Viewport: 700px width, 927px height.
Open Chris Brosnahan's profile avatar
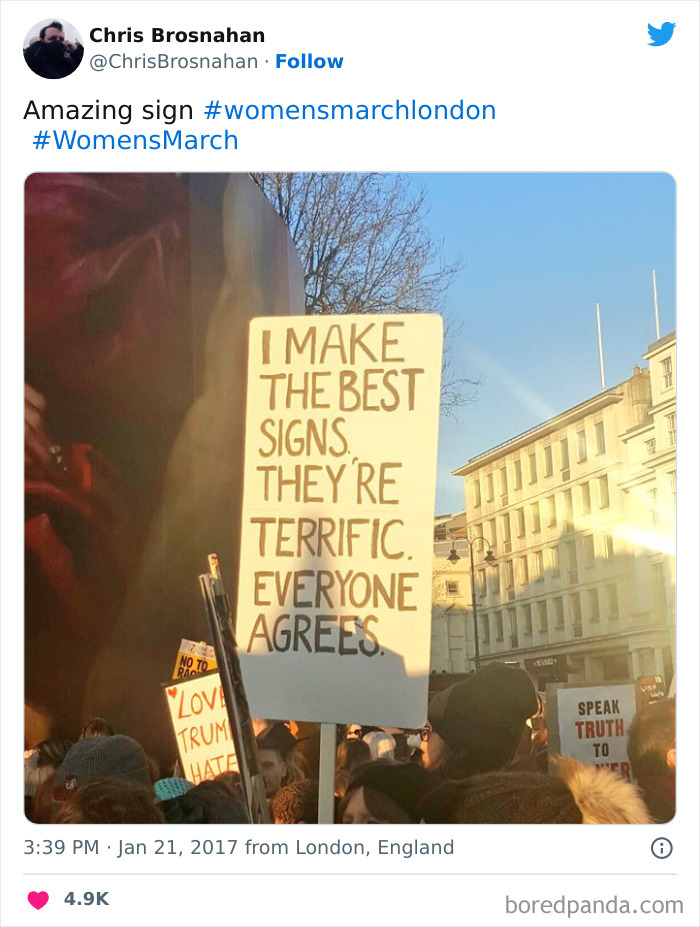pos(53,48)
